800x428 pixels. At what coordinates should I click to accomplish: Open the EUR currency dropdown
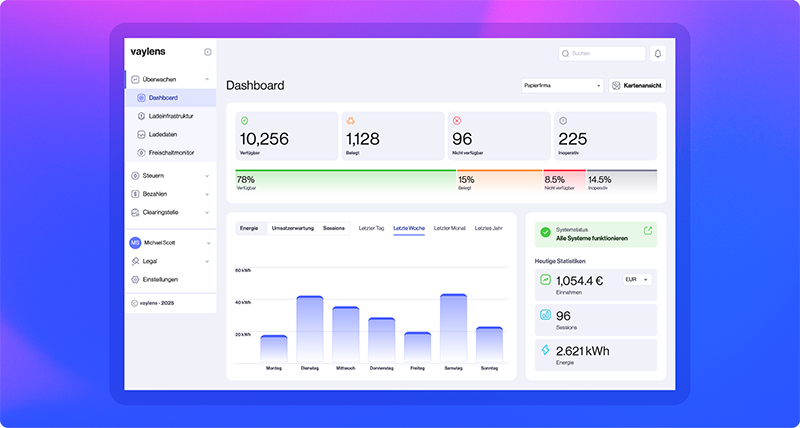[x=637, y=280]
